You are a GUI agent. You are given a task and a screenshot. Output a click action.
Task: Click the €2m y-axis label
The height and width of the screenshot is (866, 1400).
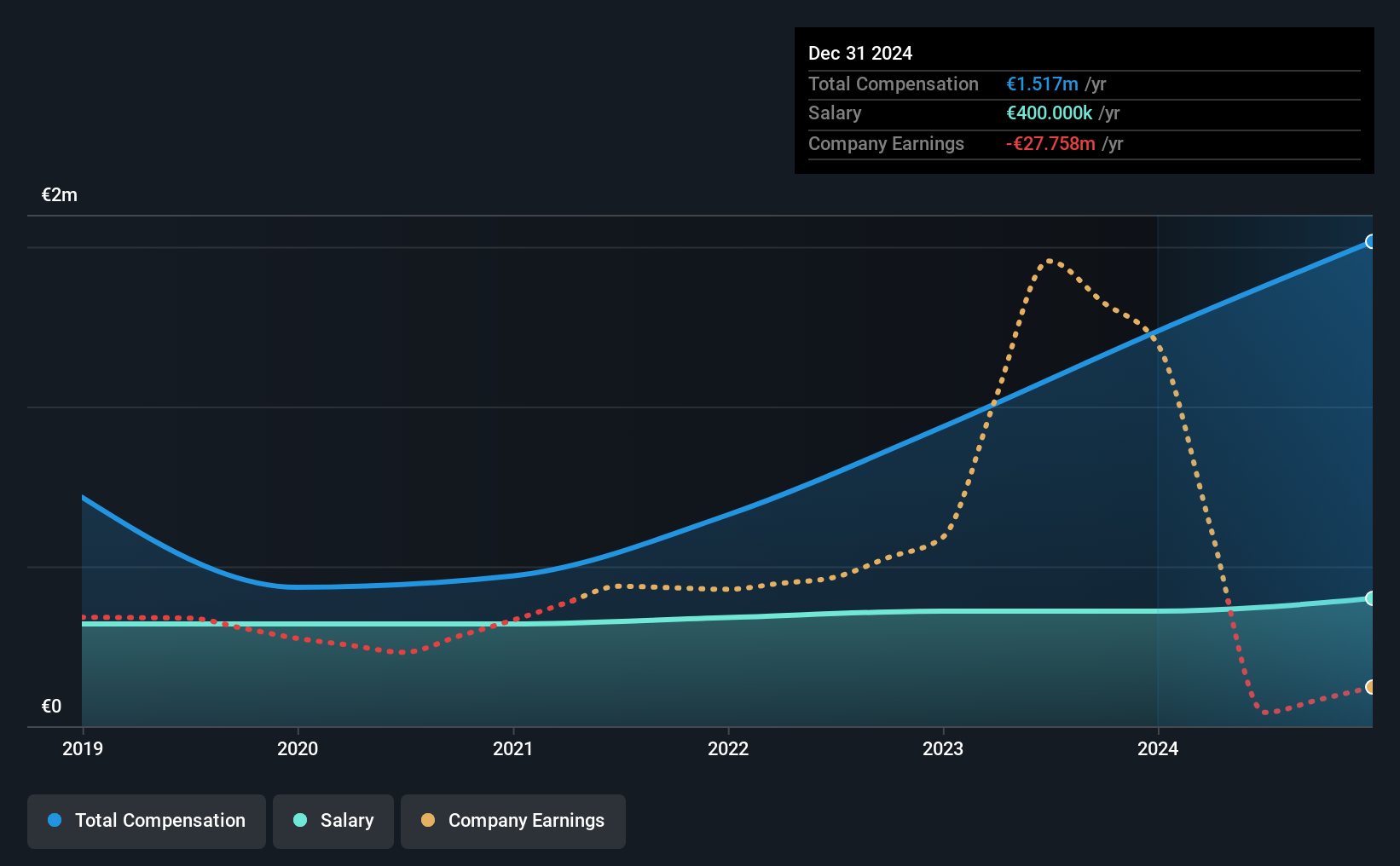(60, 194)
